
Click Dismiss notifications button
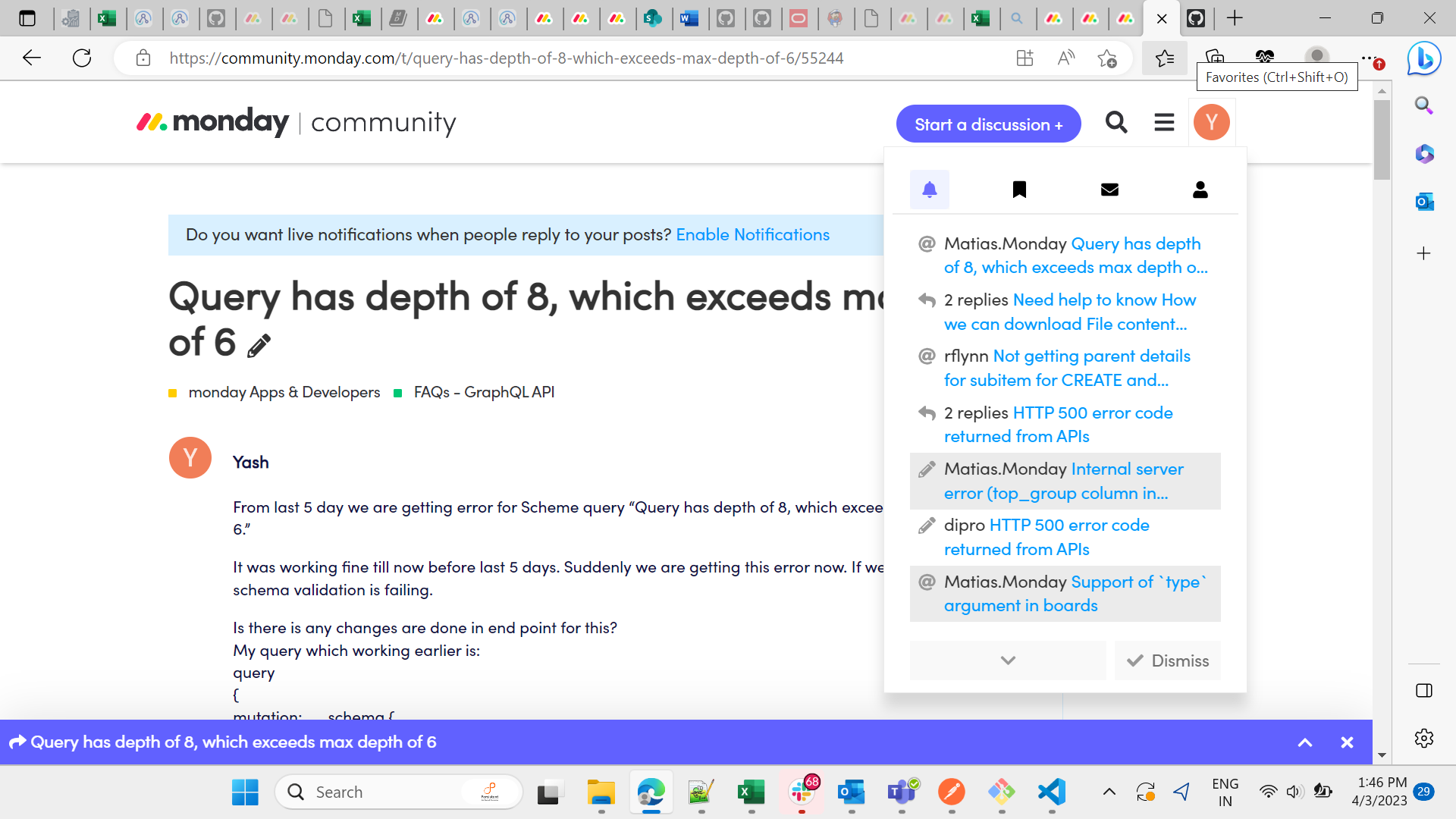(1168, 661)
